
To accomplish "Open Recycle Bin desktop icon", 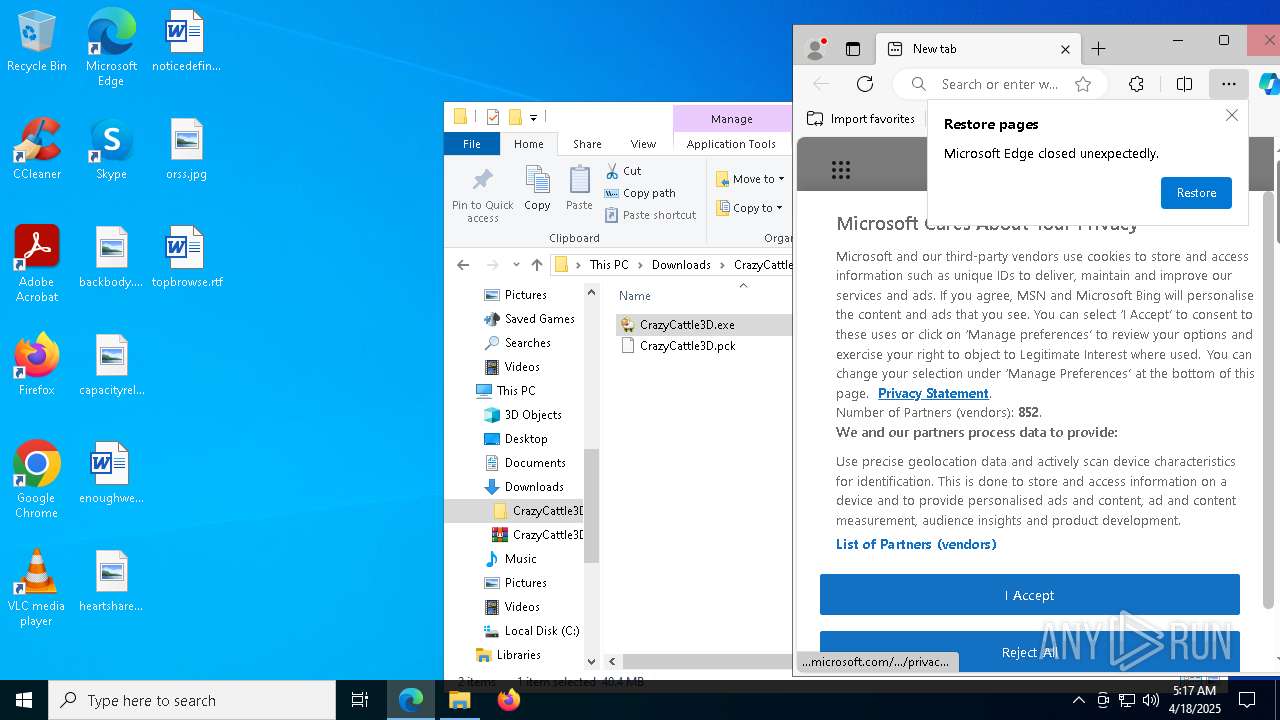I will pyautogui.click(x=36, y=42).
